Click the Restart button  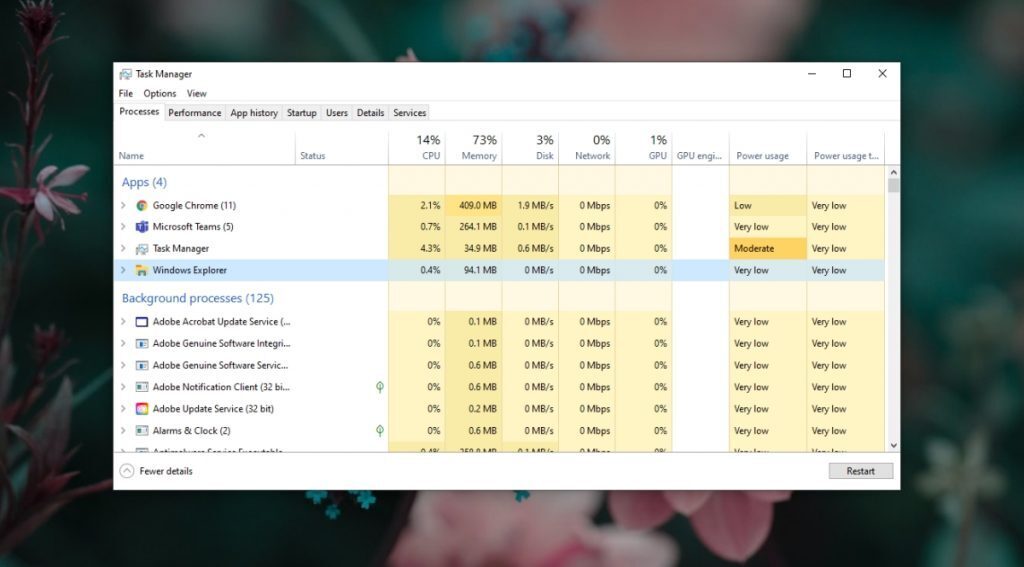(861, 471)
